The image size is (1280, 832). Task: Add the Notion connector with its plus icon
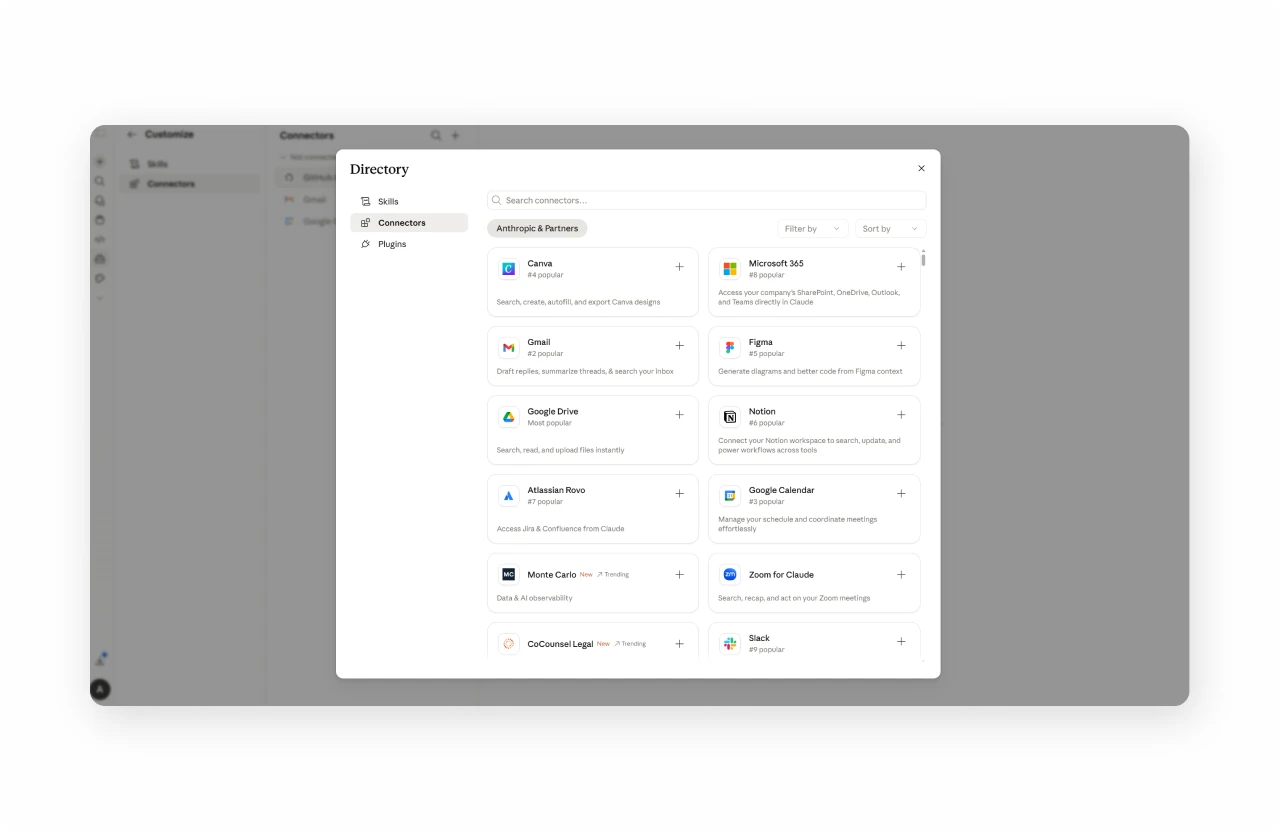[901, 415]
